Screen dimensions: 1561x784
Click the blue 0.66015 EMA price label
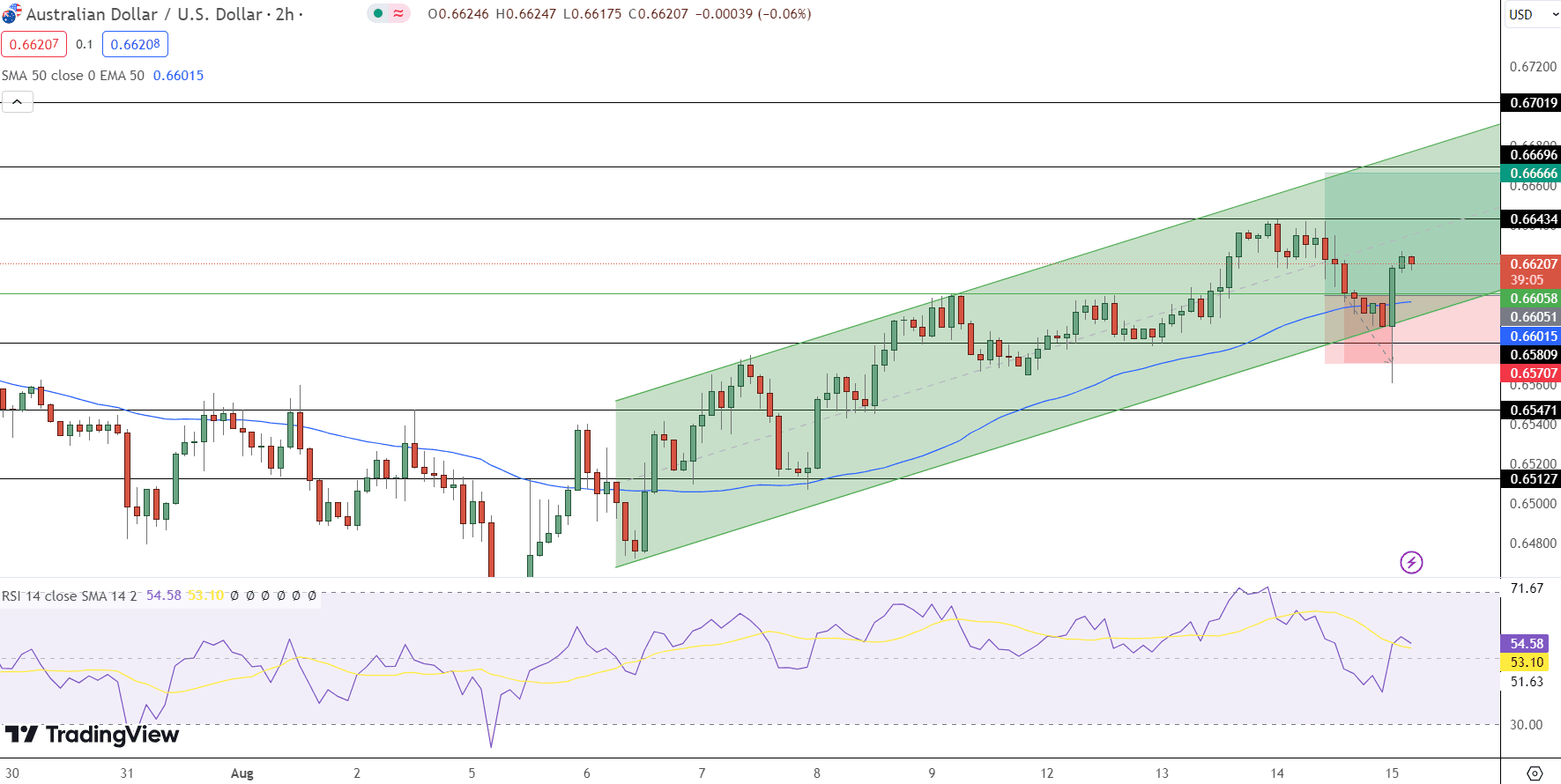point(1533,337)
